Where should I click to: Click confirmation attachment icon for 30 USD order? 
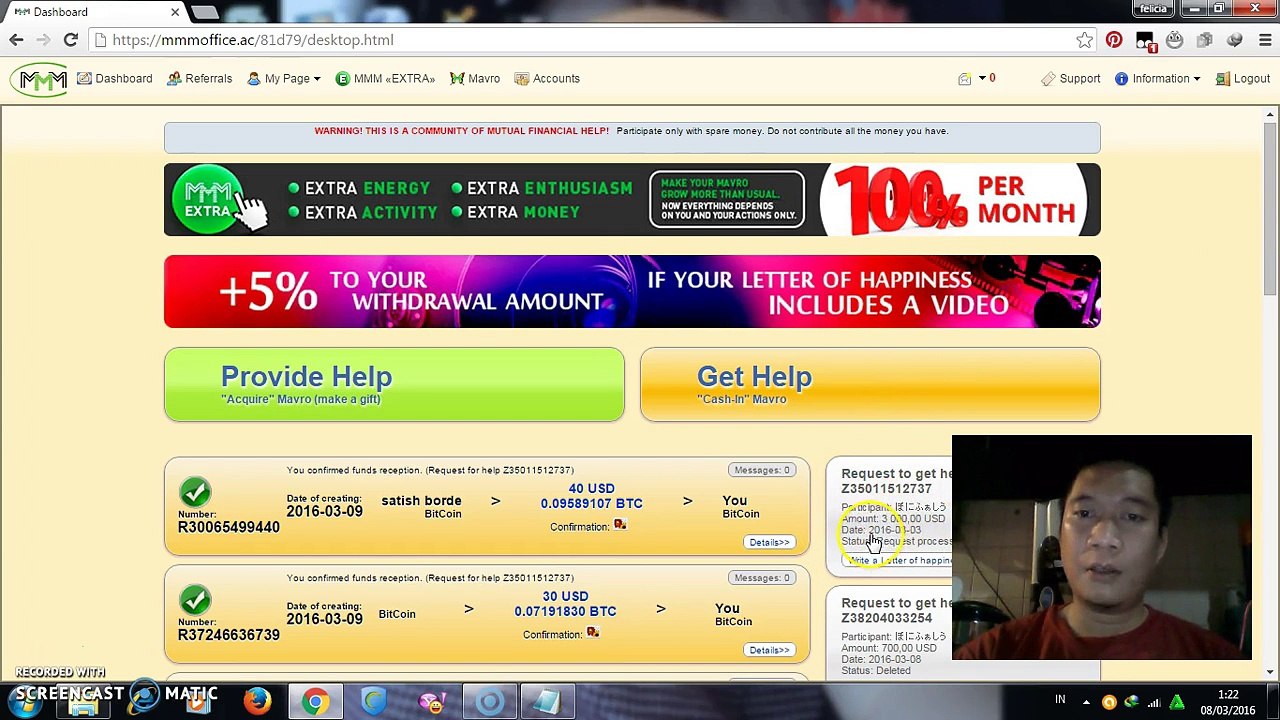(593, 633)
